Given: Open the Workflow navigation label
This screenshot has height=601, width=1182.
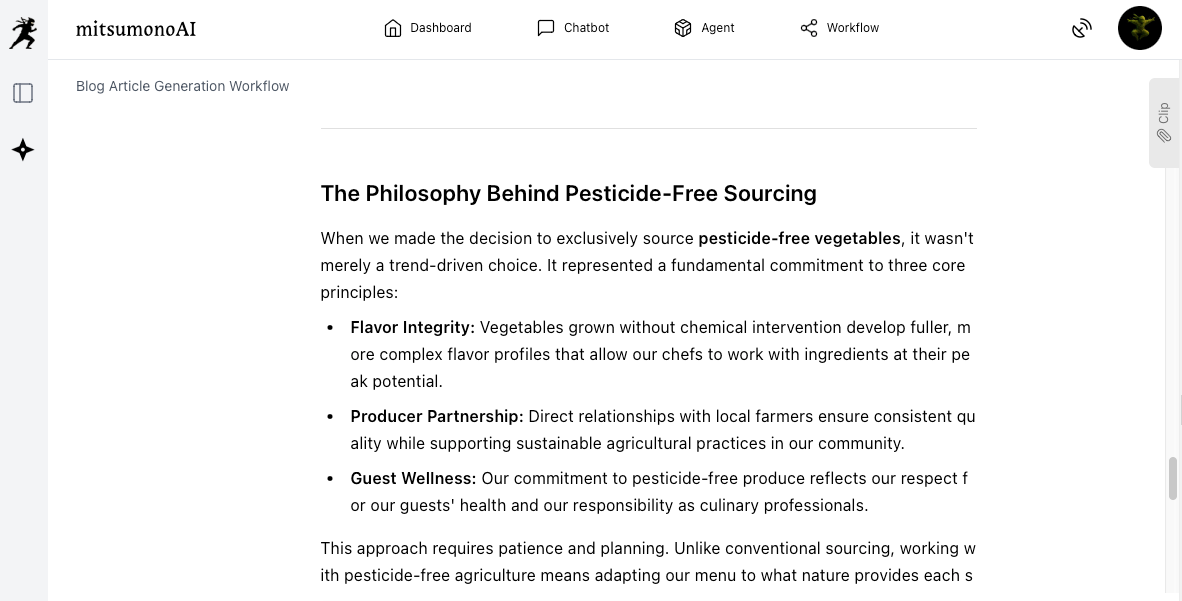Looking at the screenshot, I should click(853, 28).
